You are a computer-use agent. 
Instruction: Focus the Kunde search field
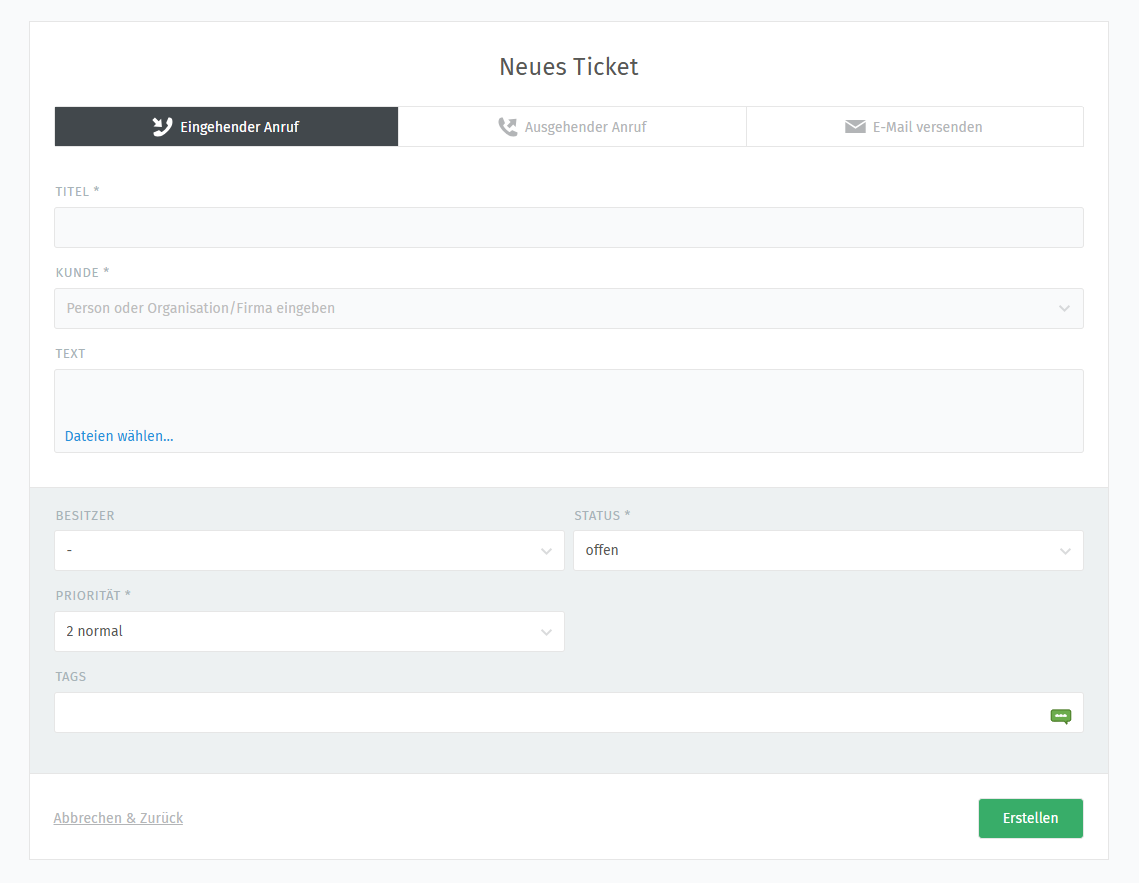coord(569,309)
